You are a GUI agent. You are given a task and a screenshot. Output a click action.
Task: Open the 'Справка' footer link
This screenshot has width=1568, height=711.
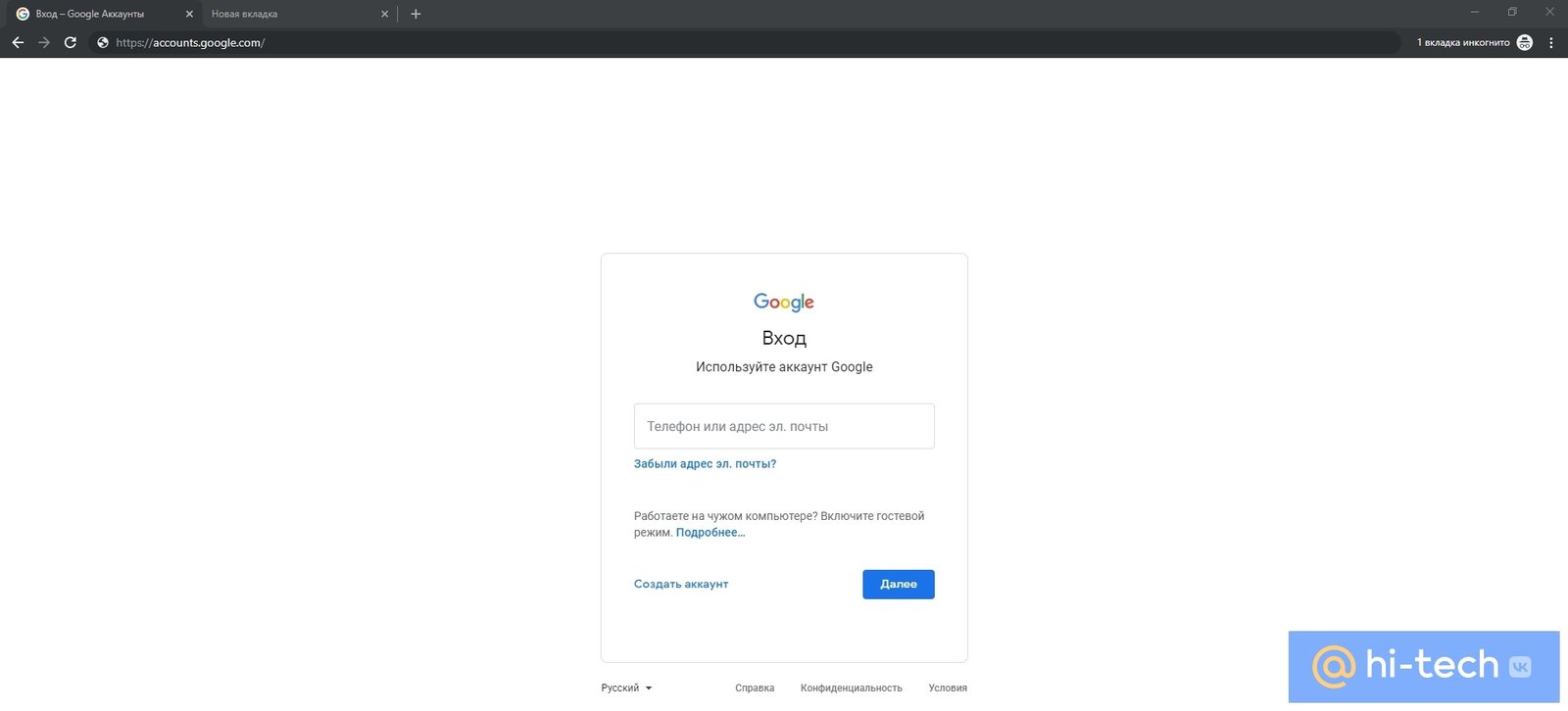[755, 687]
